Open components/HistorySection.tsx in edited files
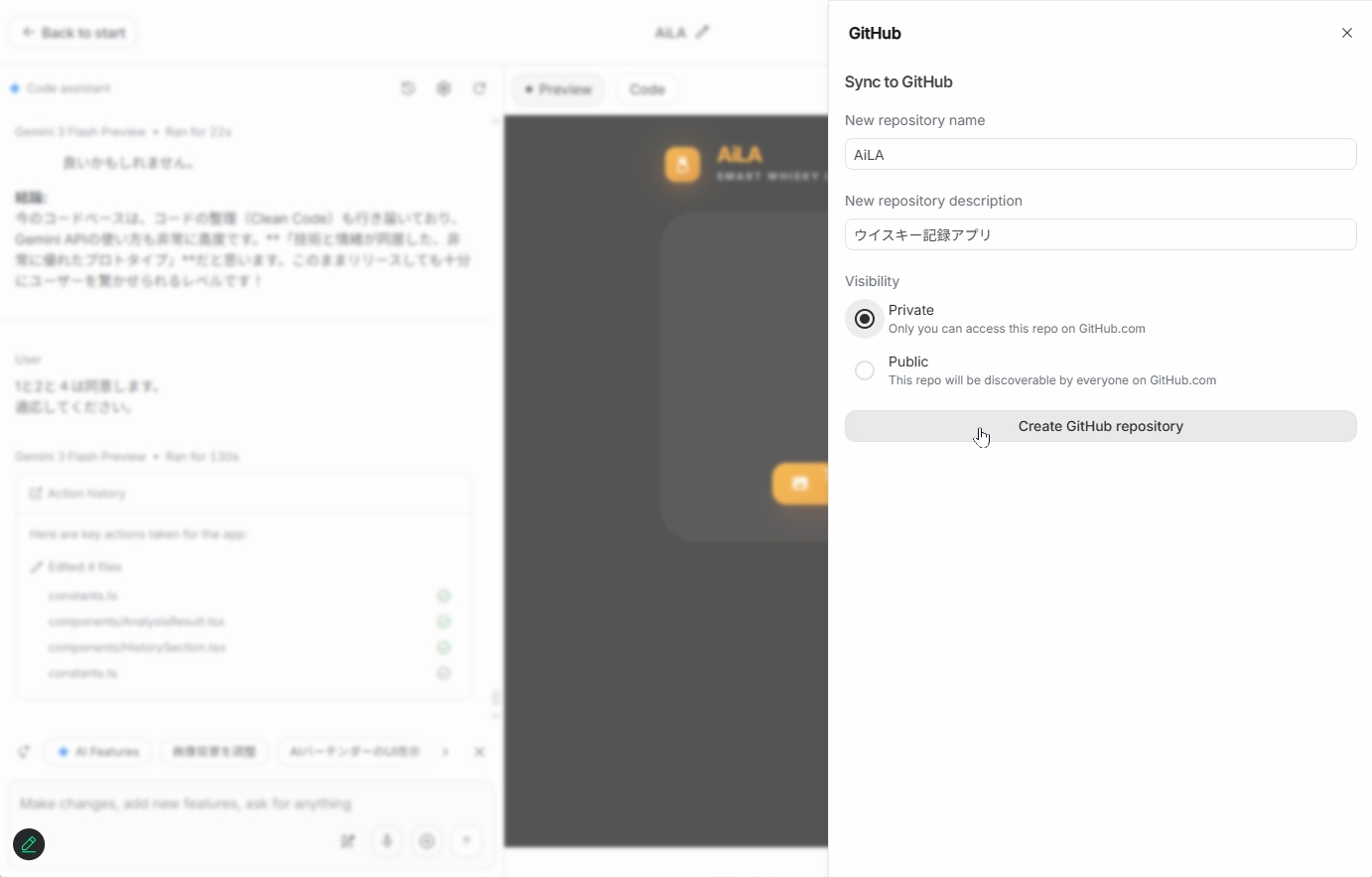This screenshot has height=877, width=1372. [x=137, y=648]
